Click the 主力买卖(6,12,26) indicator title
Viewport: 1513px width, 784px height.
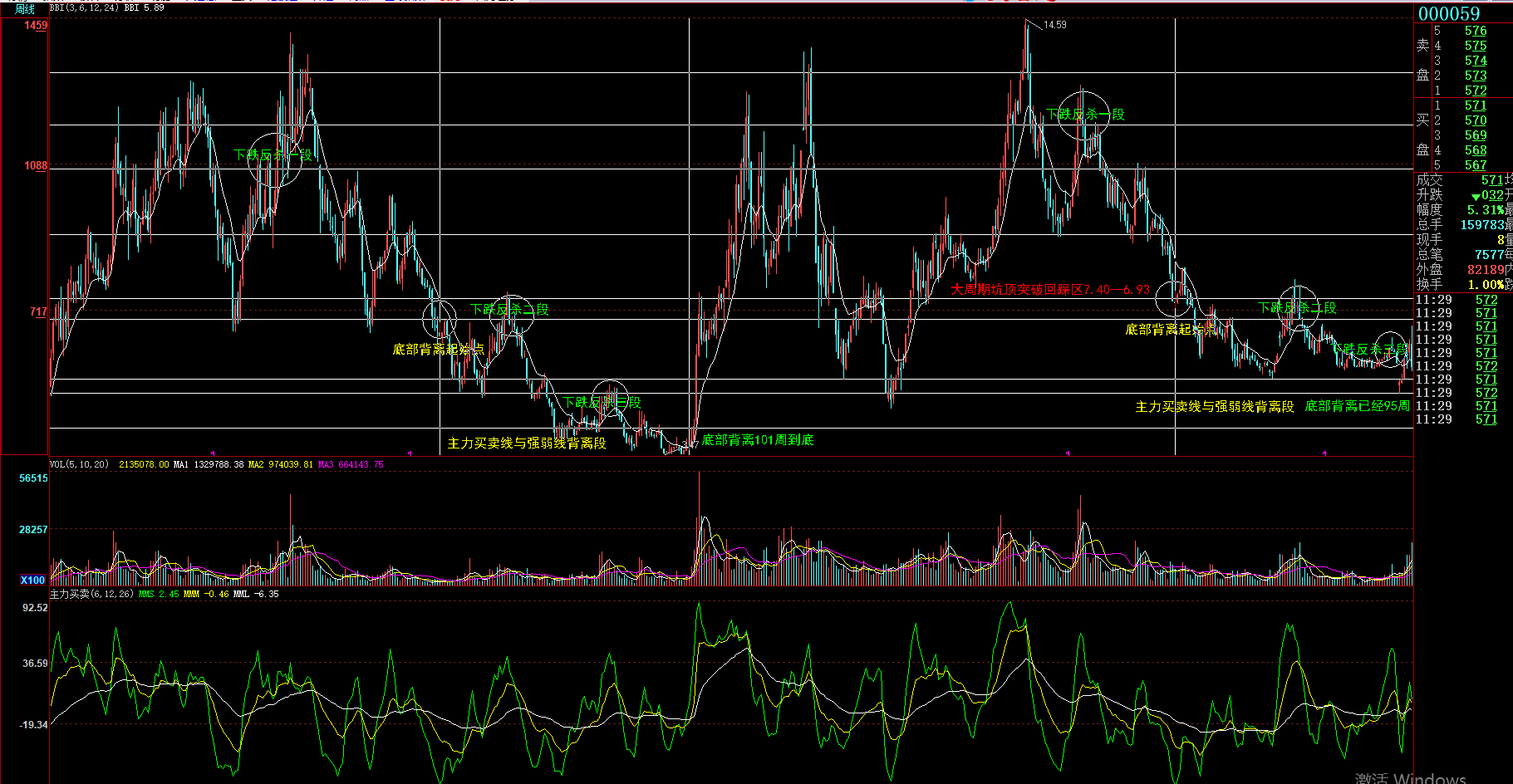91,595
